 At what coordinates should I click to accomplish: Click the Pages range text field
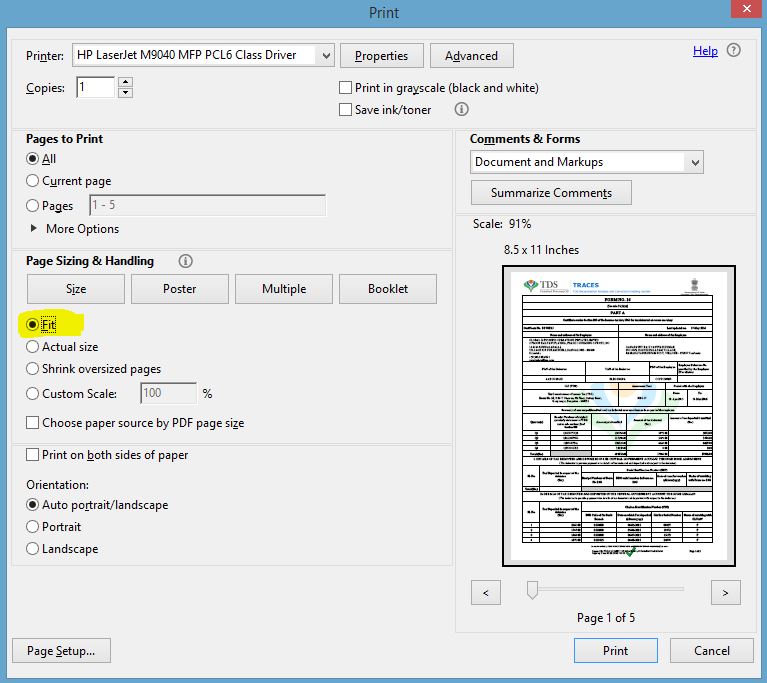click(x=207, y=205)
